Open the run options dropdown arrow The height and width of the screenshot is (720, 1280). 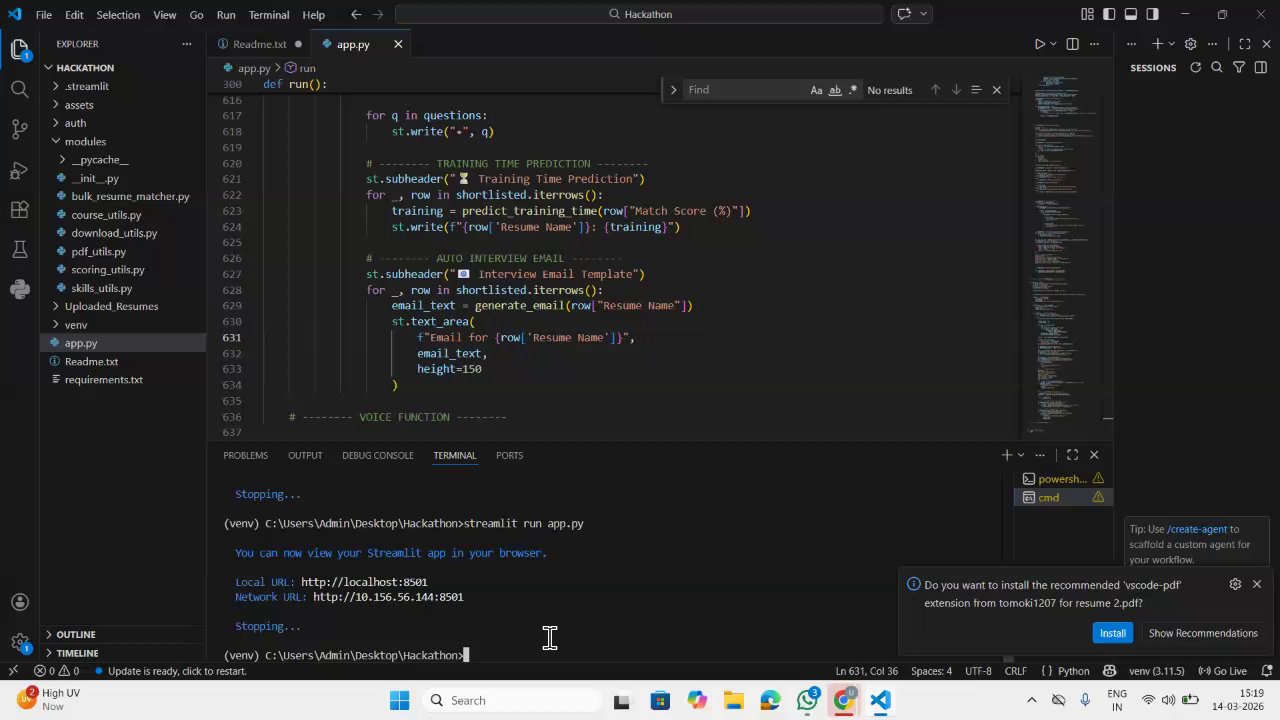pyautogui.click(x=1055, y=44)
